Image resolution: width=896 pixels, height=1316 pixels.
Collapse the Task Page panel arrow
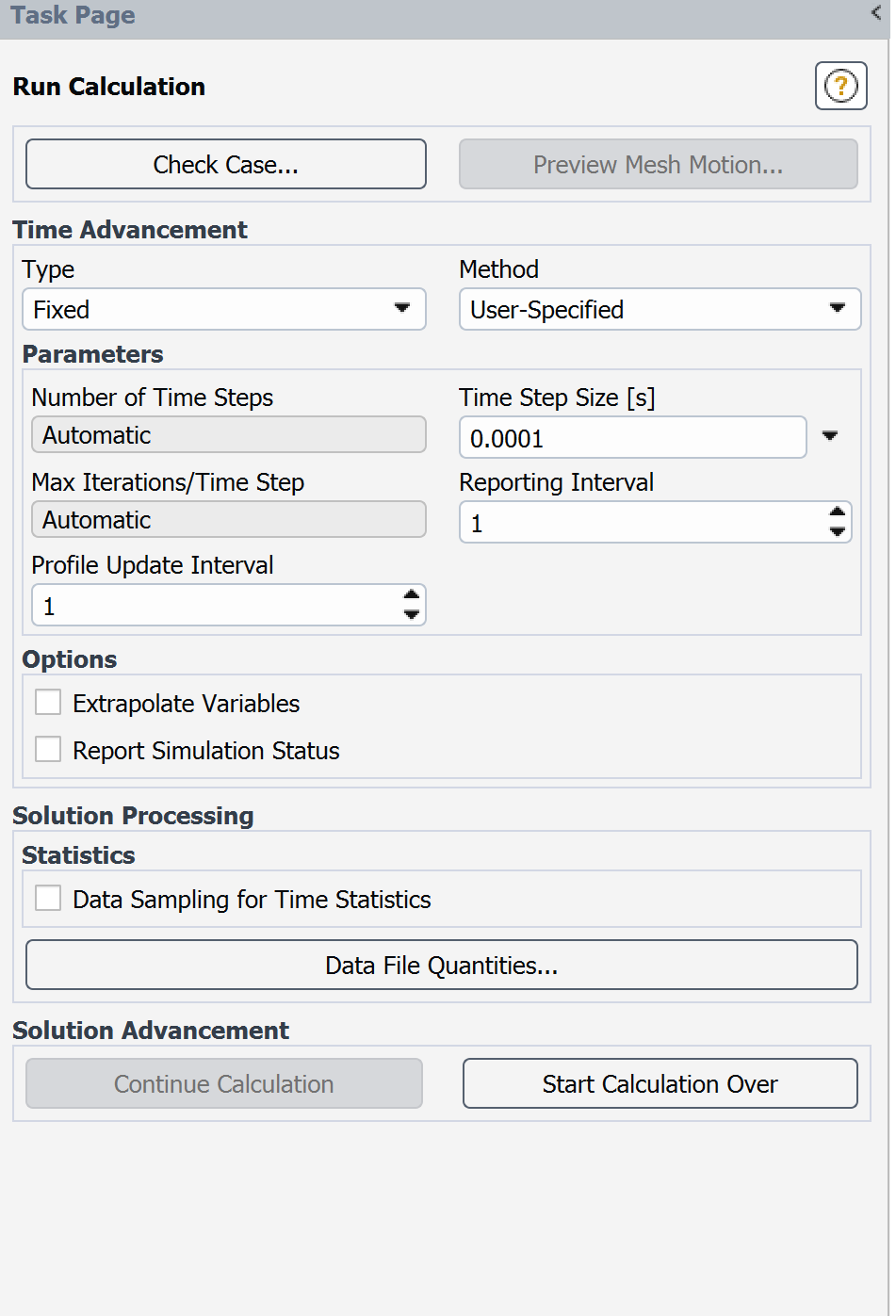(876, 13)
